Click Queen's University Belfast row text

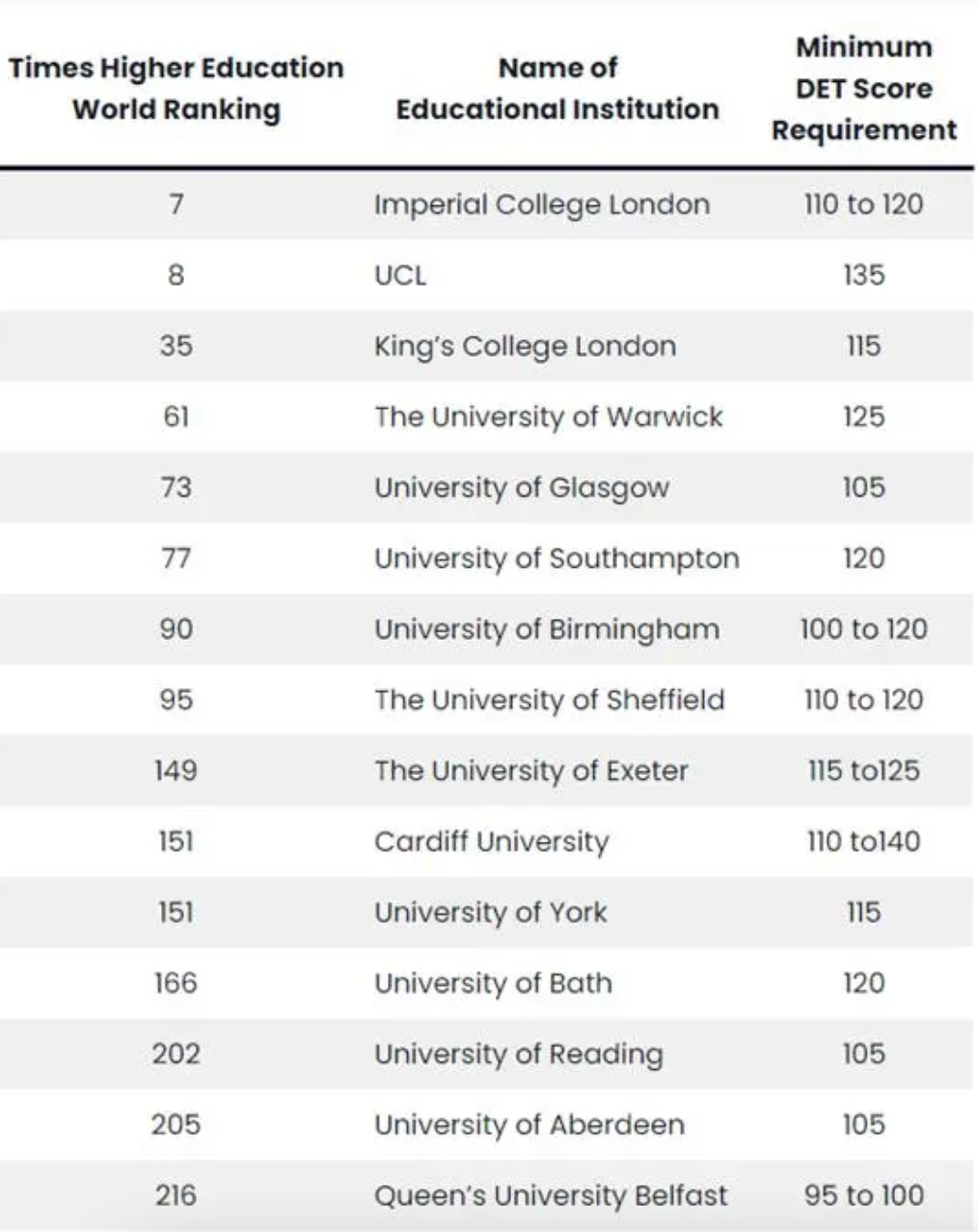(x=550, y=1195)
